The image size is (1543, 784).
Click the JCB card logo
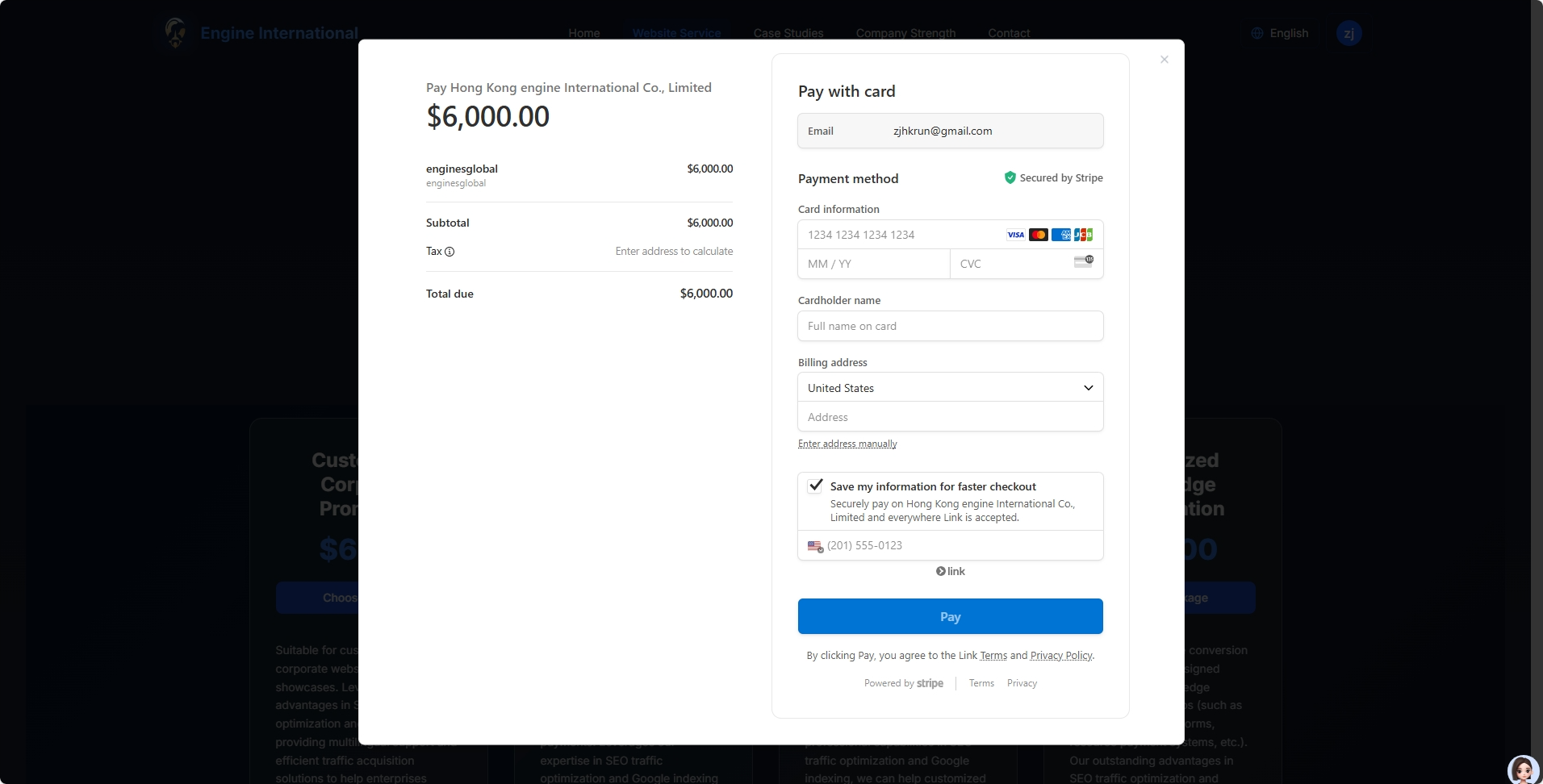[x=1084, y=235]
